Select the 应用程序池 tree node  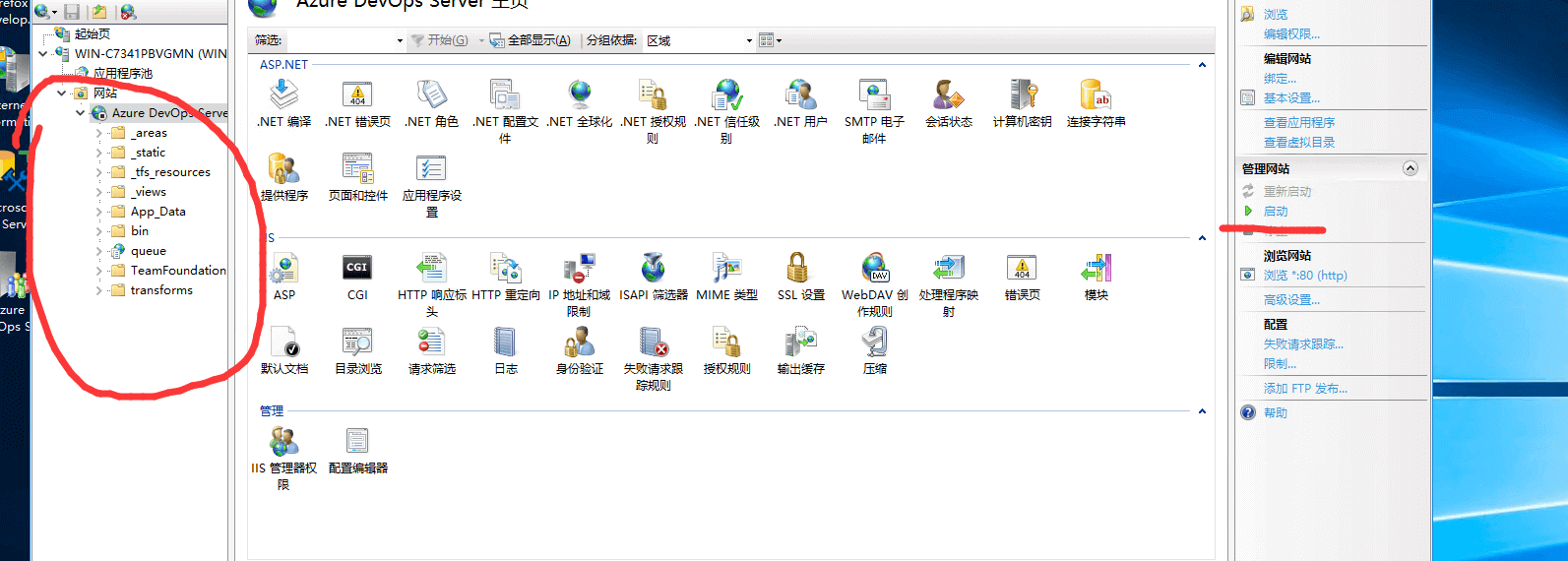pos(122,74)
